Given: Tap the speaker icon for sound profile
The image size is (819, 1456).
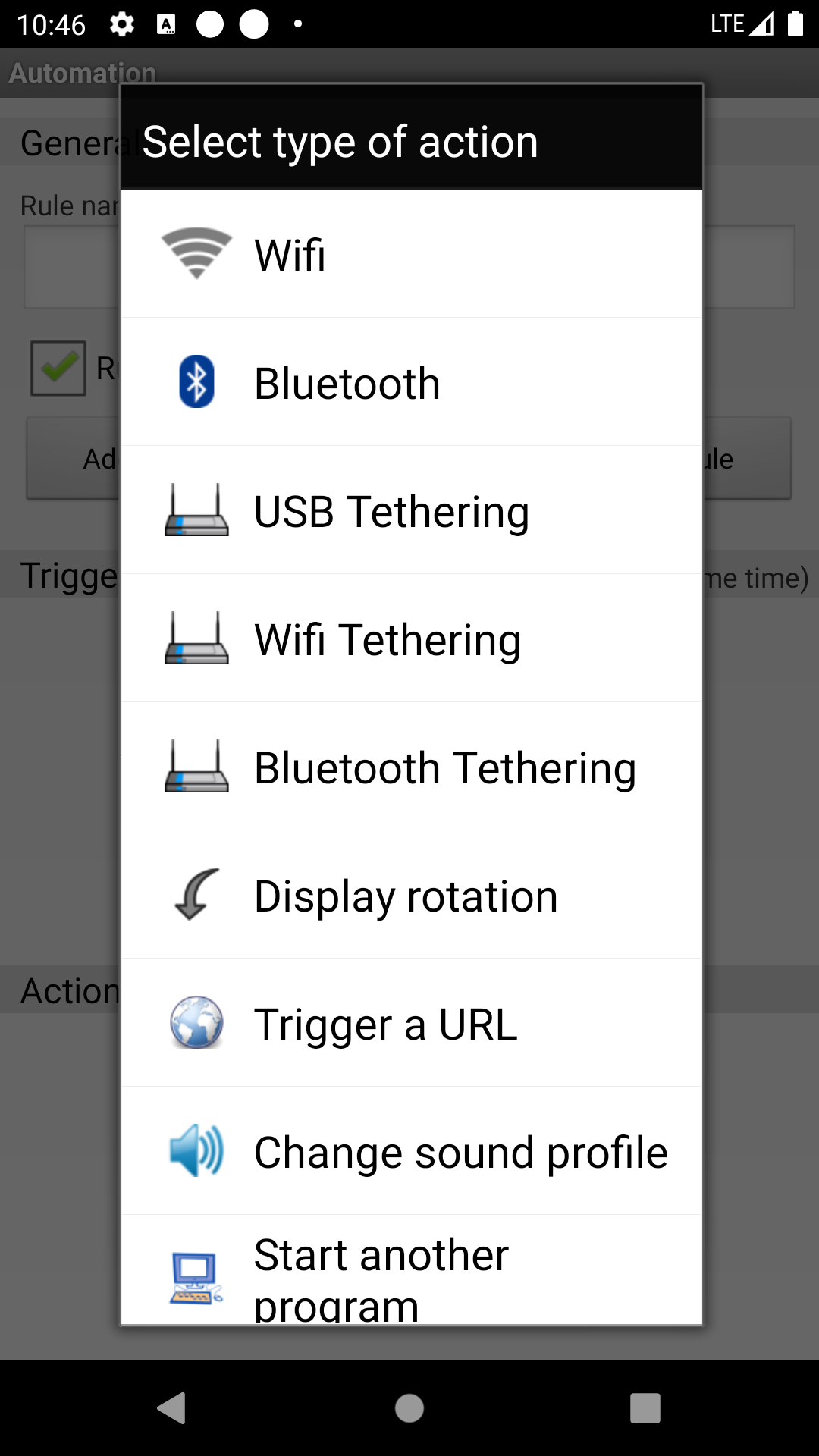Looking at the screenshot, I should click(x=196, y=1151).
